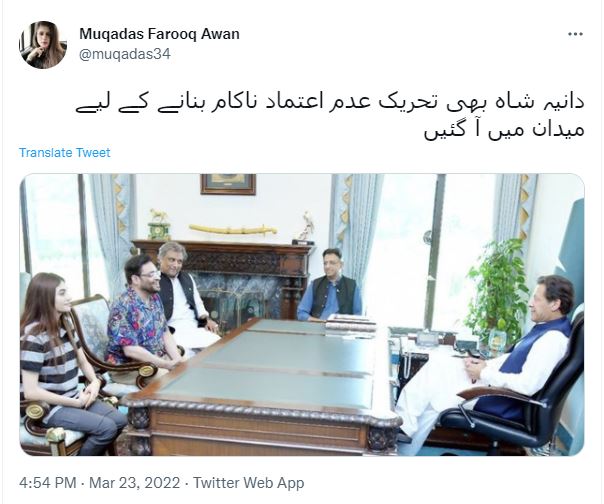604x504 pixels.
Task: Open the @muqadas34 handle link
Action: coord(124,54)
